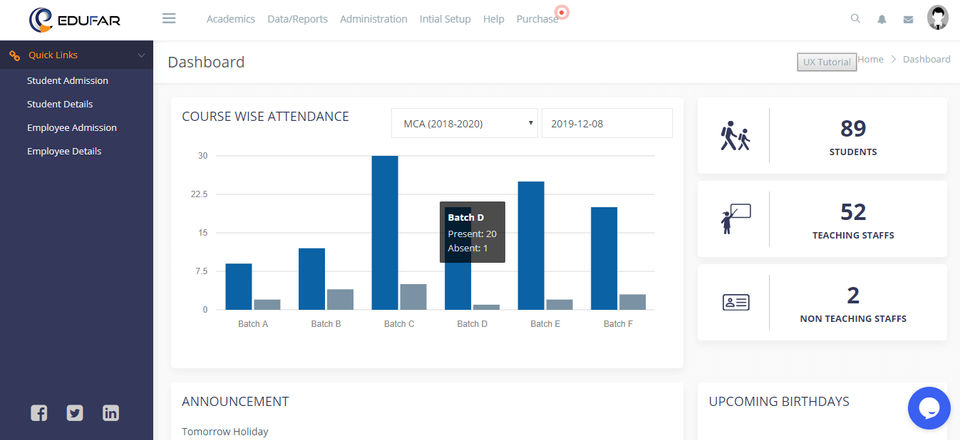Click the Quick Links chain icon
The width and height of the screenshot is (960, 440).
[15, 56]
